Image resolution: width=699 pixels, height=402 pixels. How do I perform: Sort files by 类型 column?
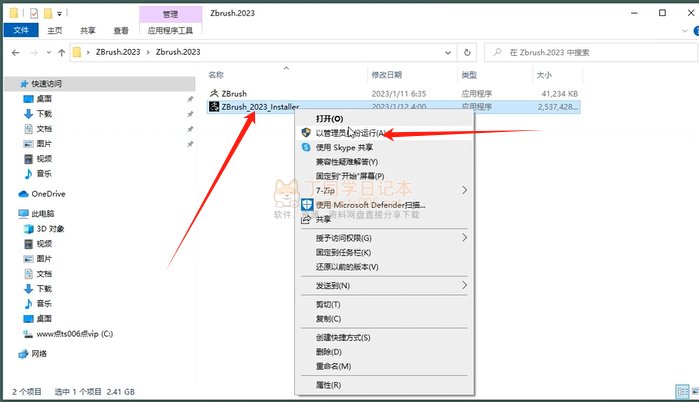(469, 75)
